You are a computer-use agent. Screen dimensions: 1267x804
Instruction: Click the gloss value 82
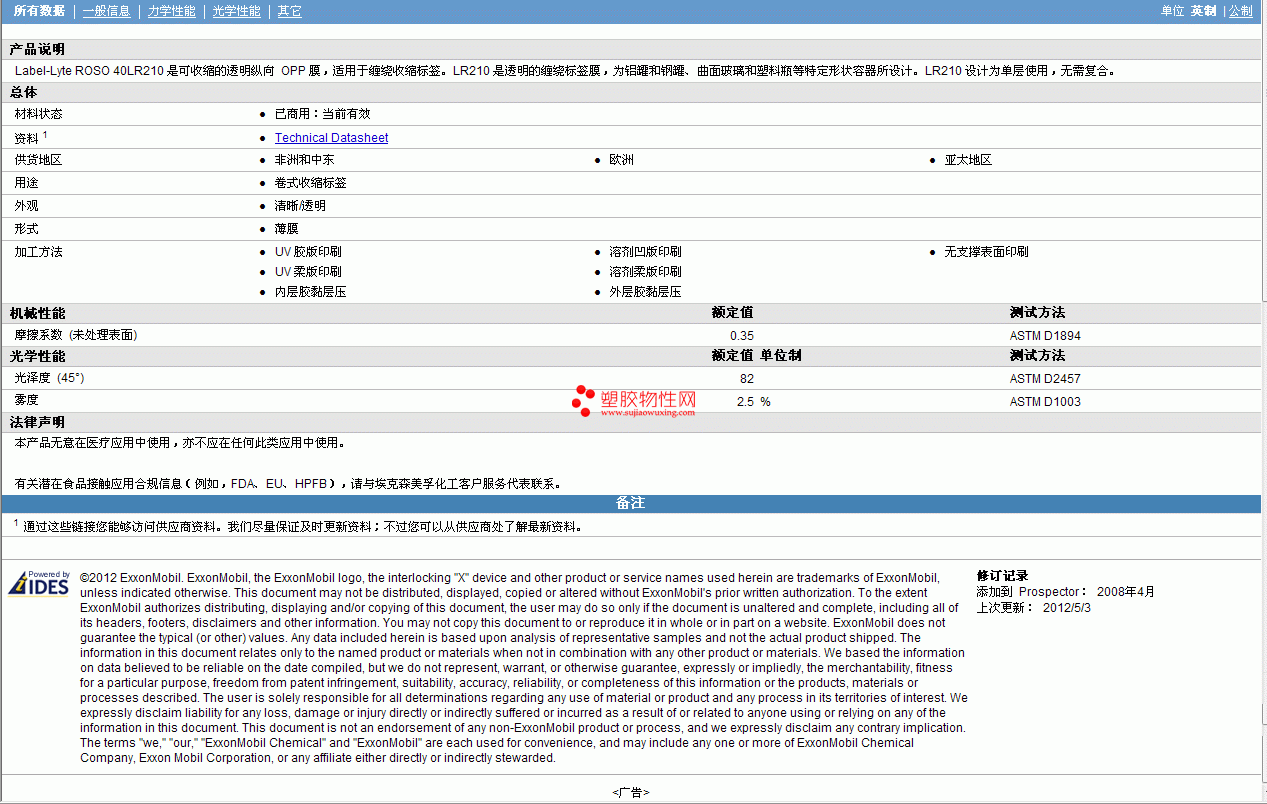747,379
